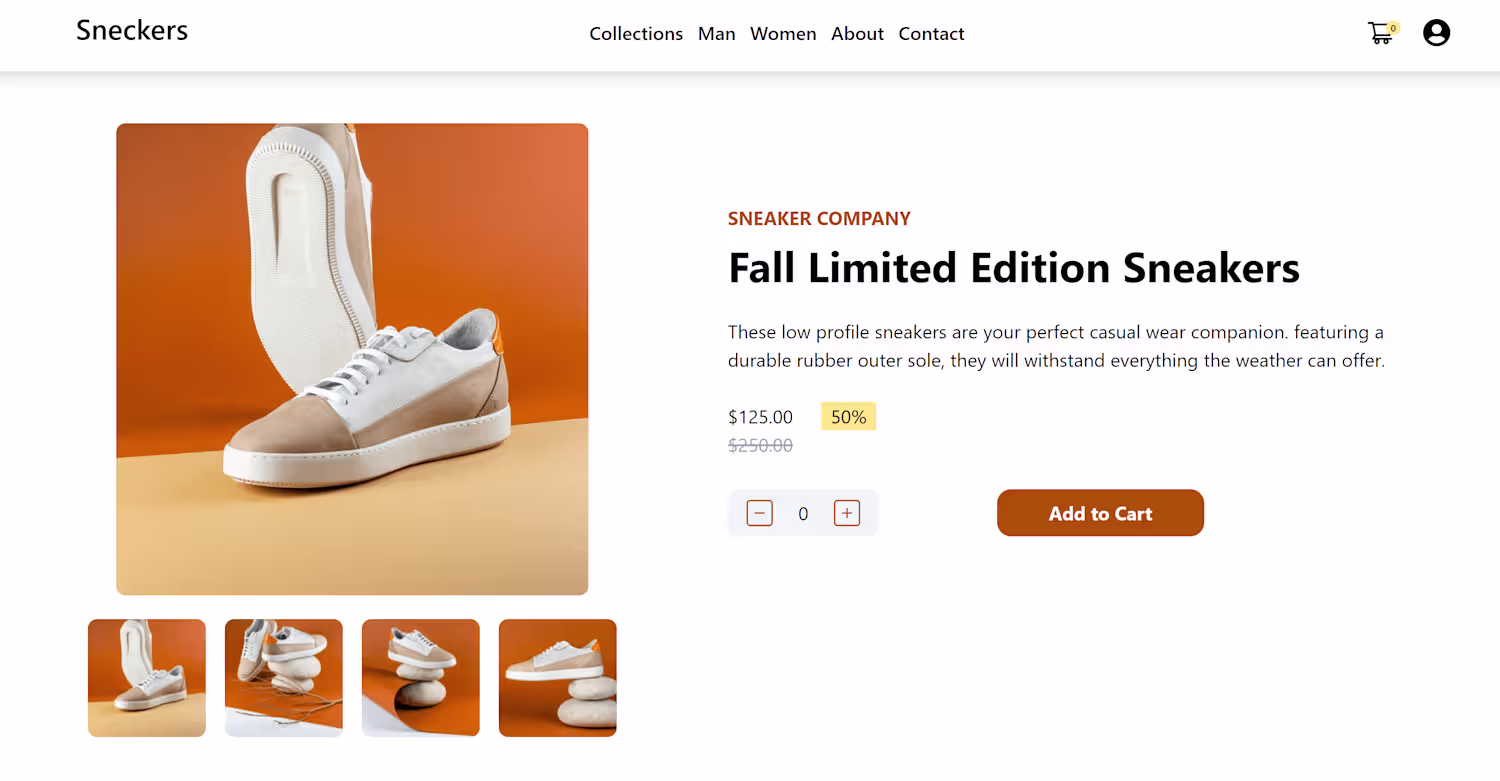Open the About link in navigation
1500x781 pixels.
tap(857, 34)
